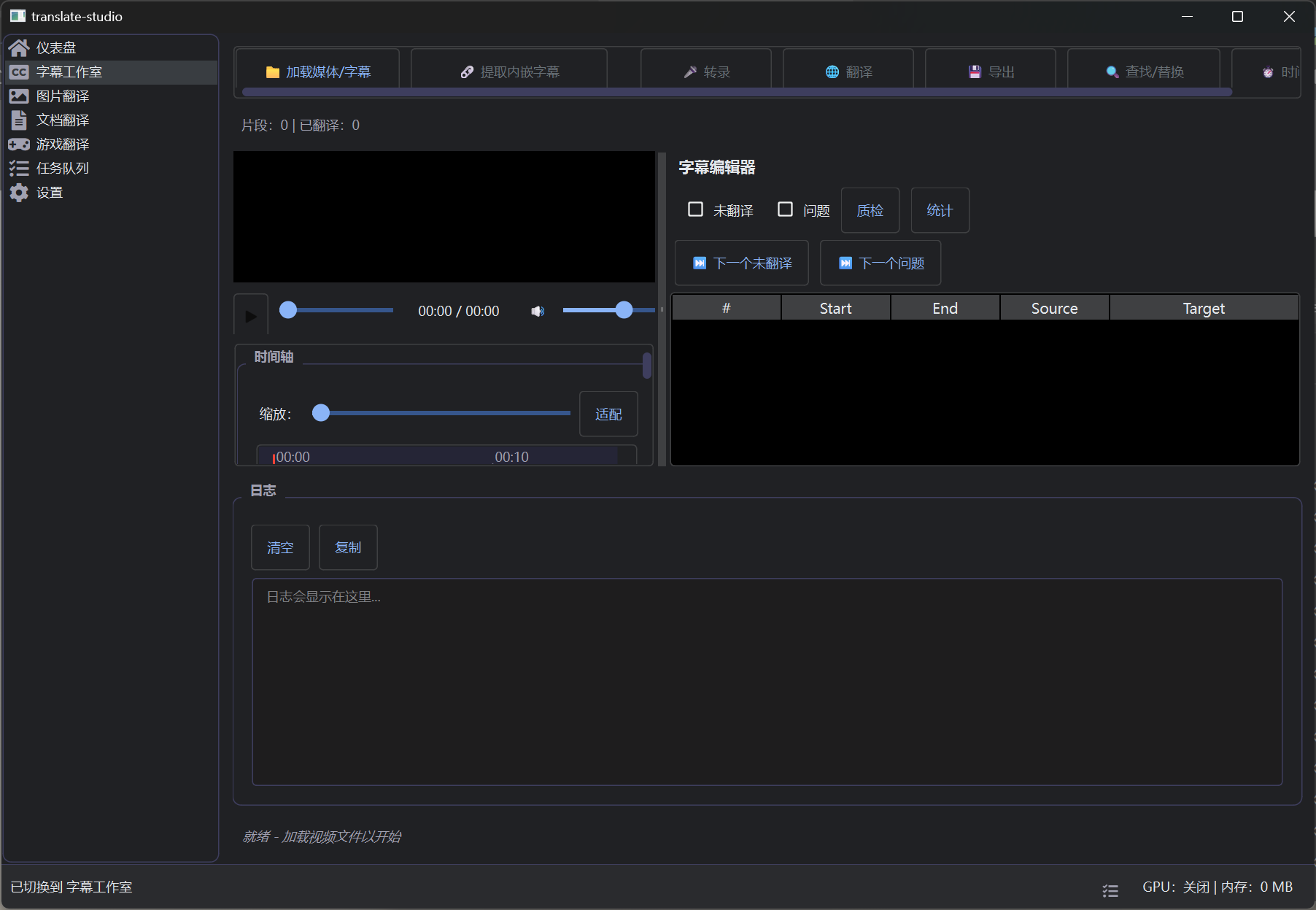Toggle the 问题 filter checkbox
1316x910 pixels.
click(786, 210)
